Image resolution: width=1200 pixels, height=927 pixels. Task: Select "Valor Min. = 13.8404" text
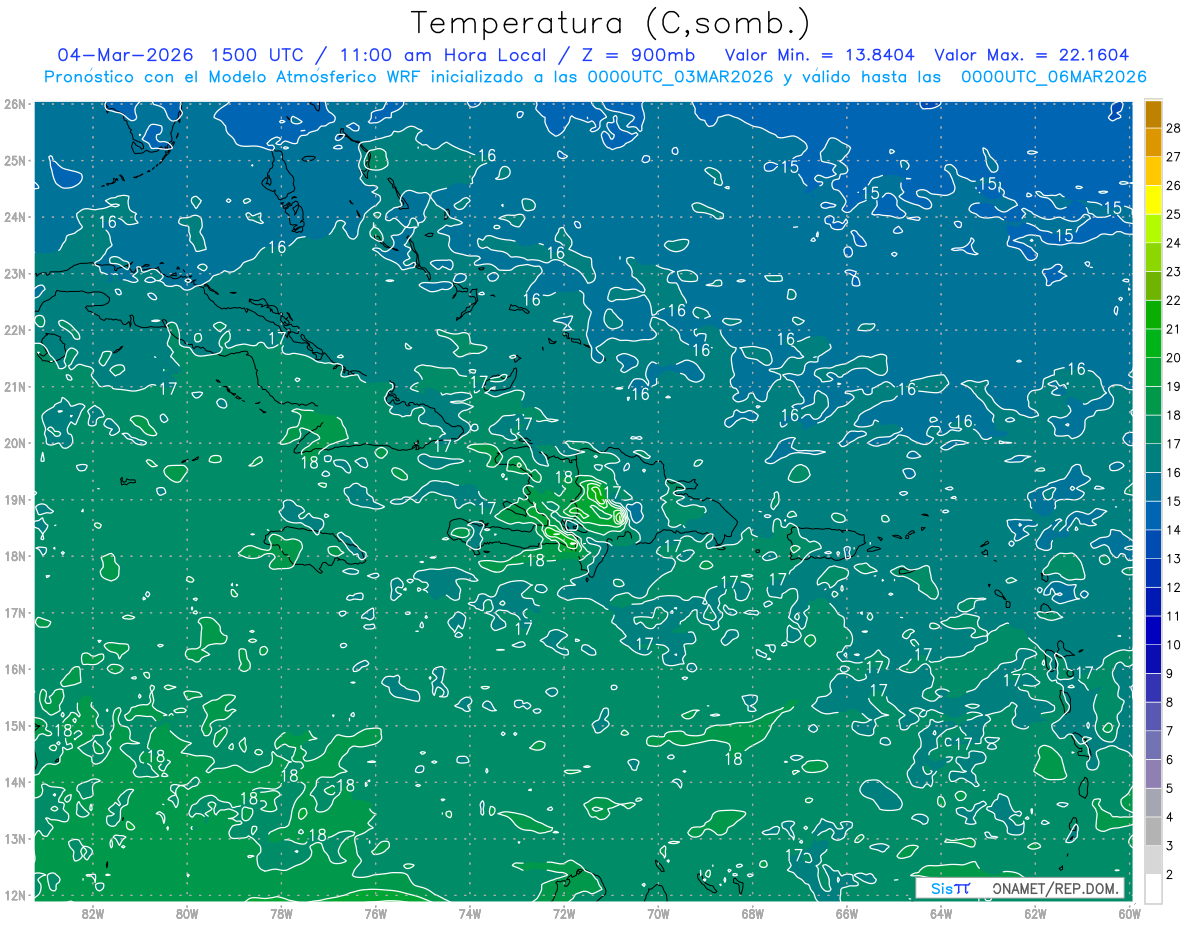click(x=820, y=55)
